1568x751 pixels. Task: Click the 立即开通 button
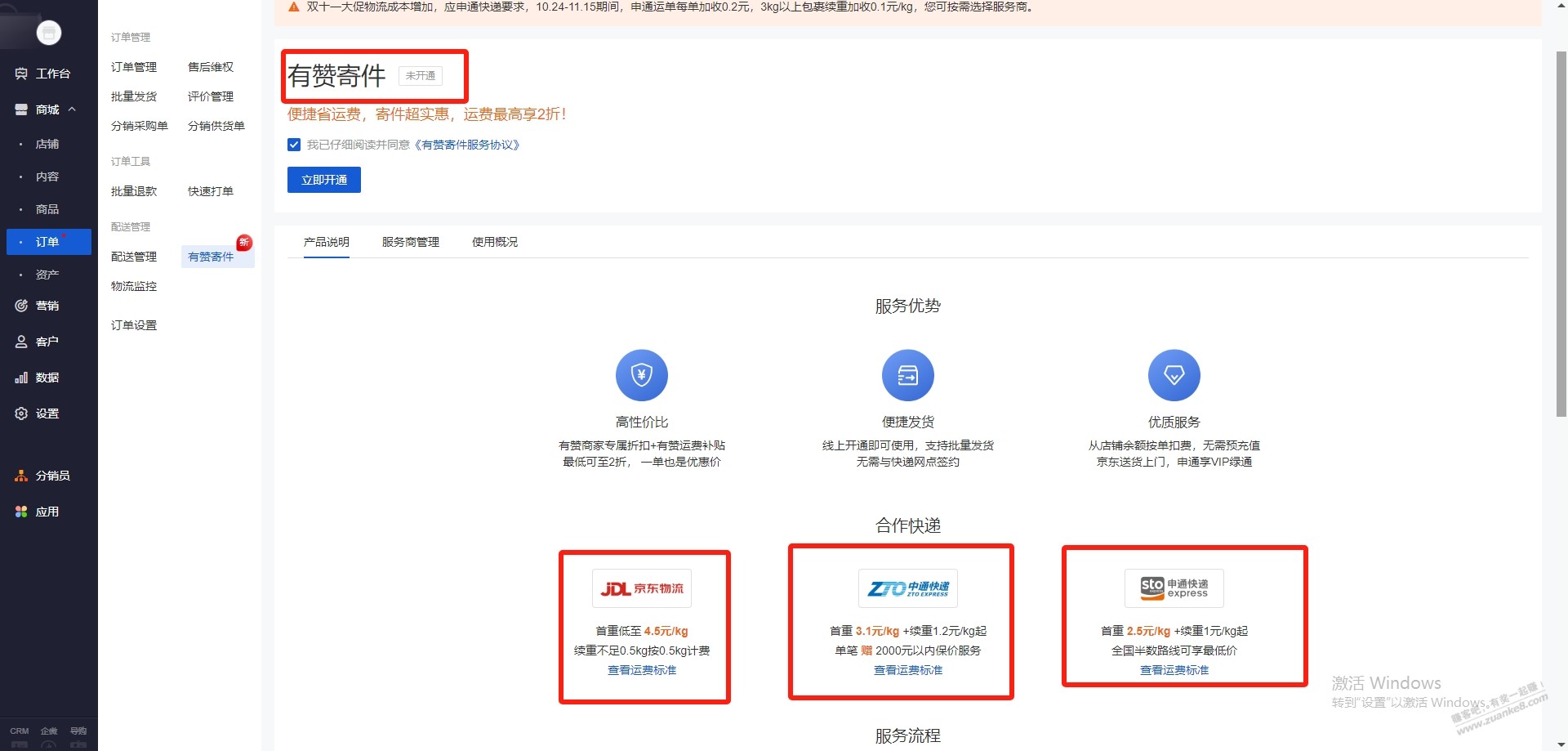(324, 180)
